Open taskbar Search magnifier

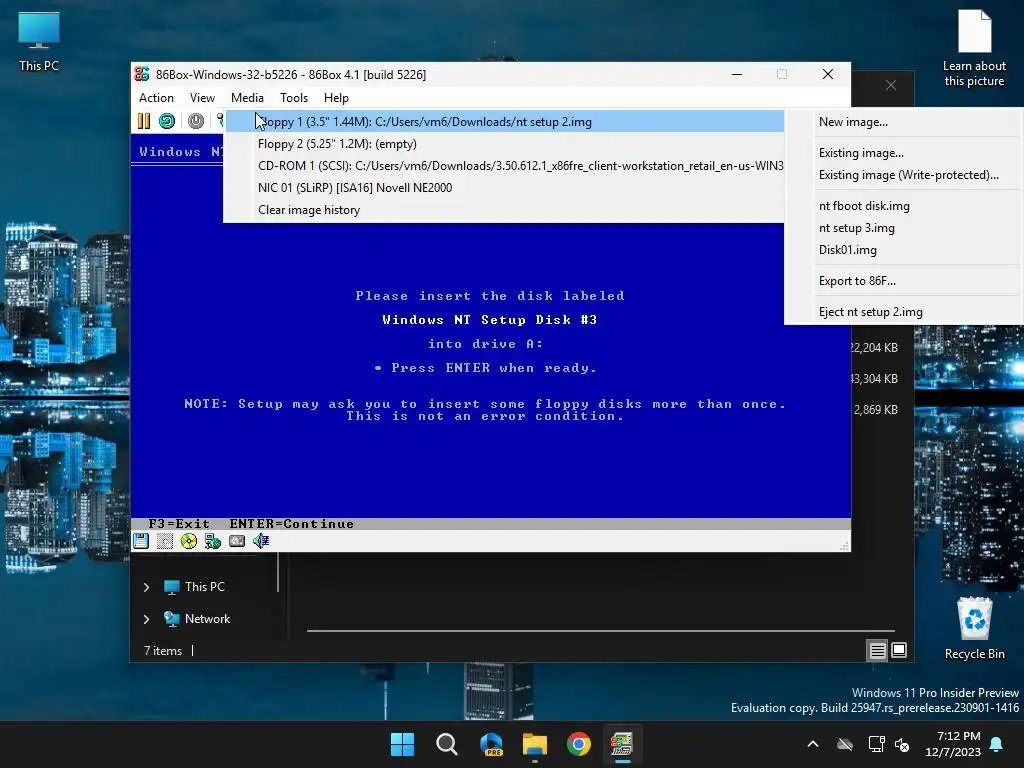447,744
